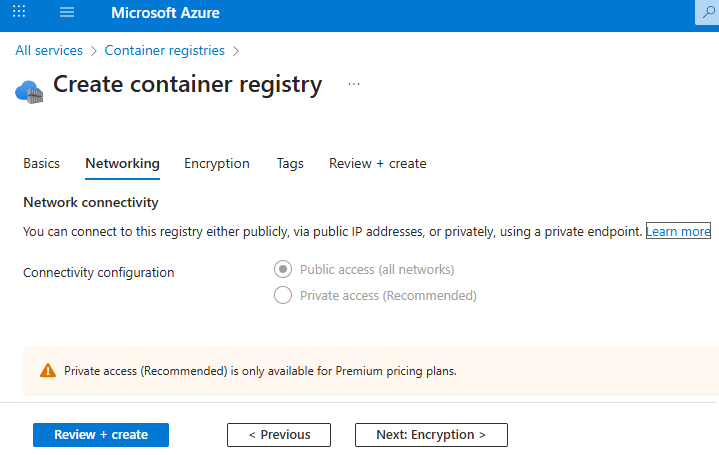Screen dimensions: 719x455
Task: Select Private access (Recommended) option
Action: 283,295
